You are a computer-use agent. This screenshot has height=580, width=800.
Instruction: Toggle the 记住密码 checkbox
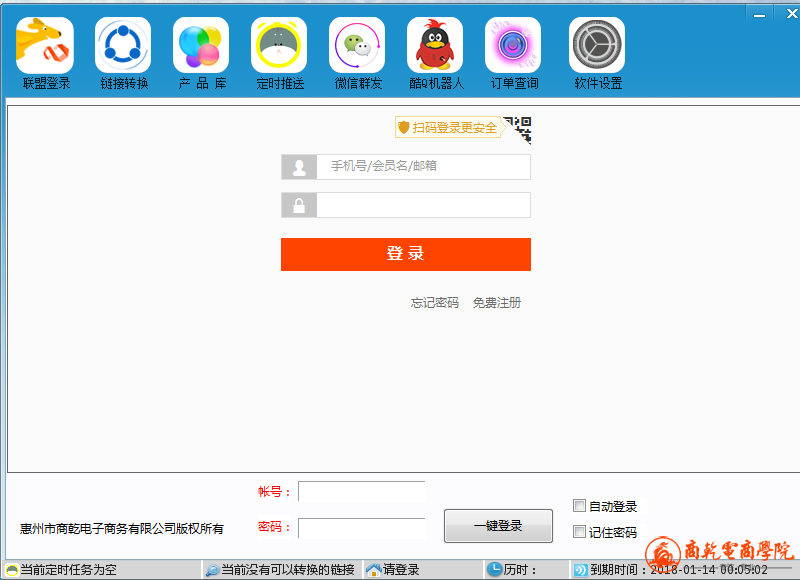(580, 532)
